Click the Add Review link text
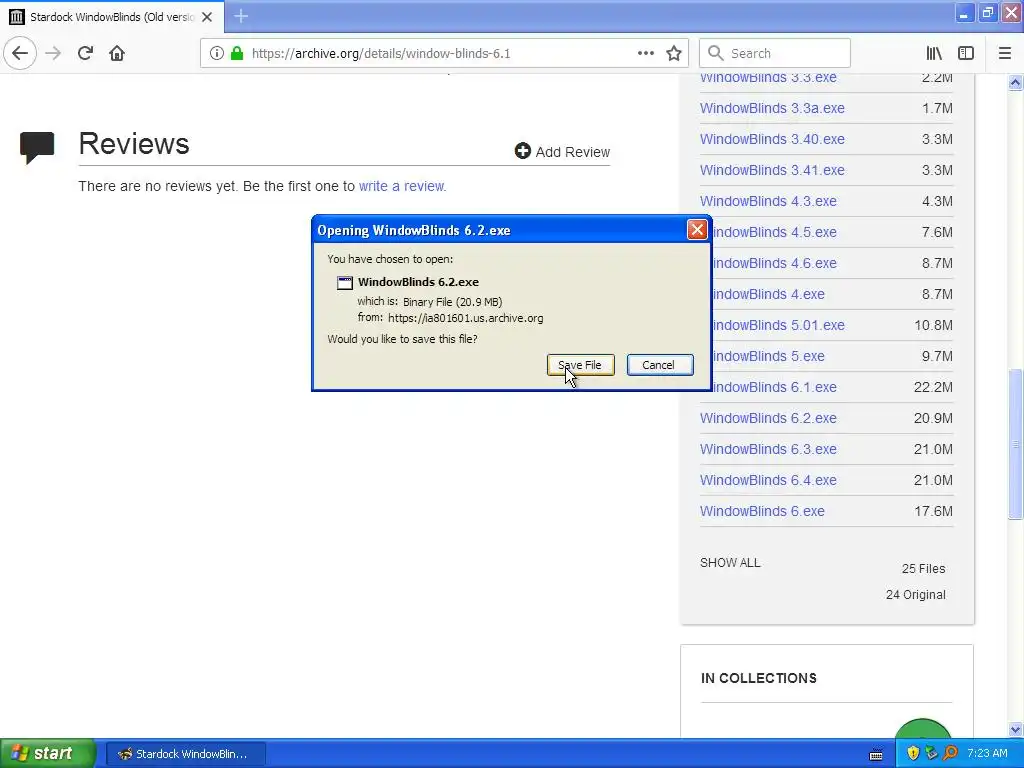 click(x=573, y=152)
